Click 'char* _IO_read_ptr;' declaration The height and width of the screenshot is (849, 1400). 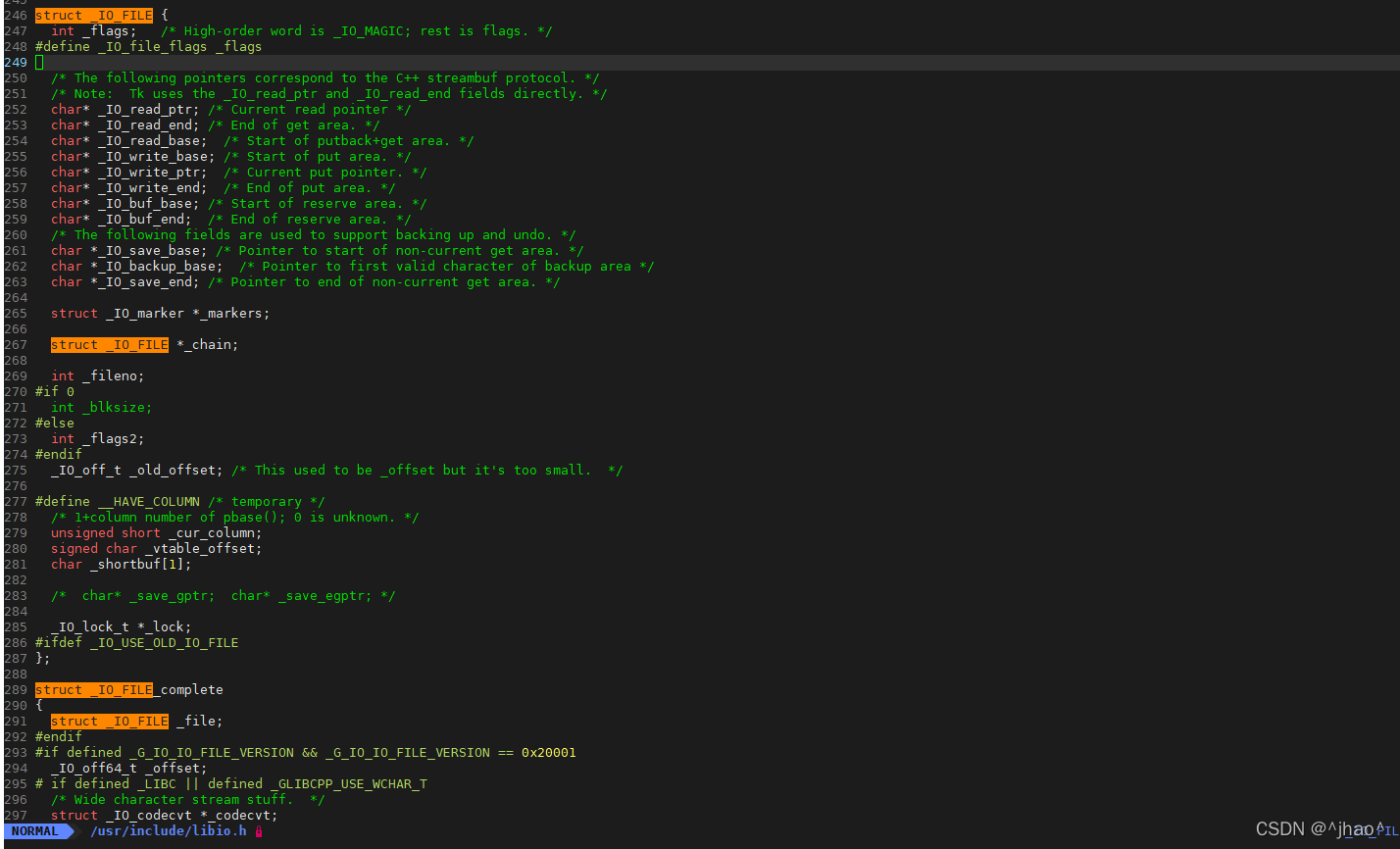[x=125, y=110]
